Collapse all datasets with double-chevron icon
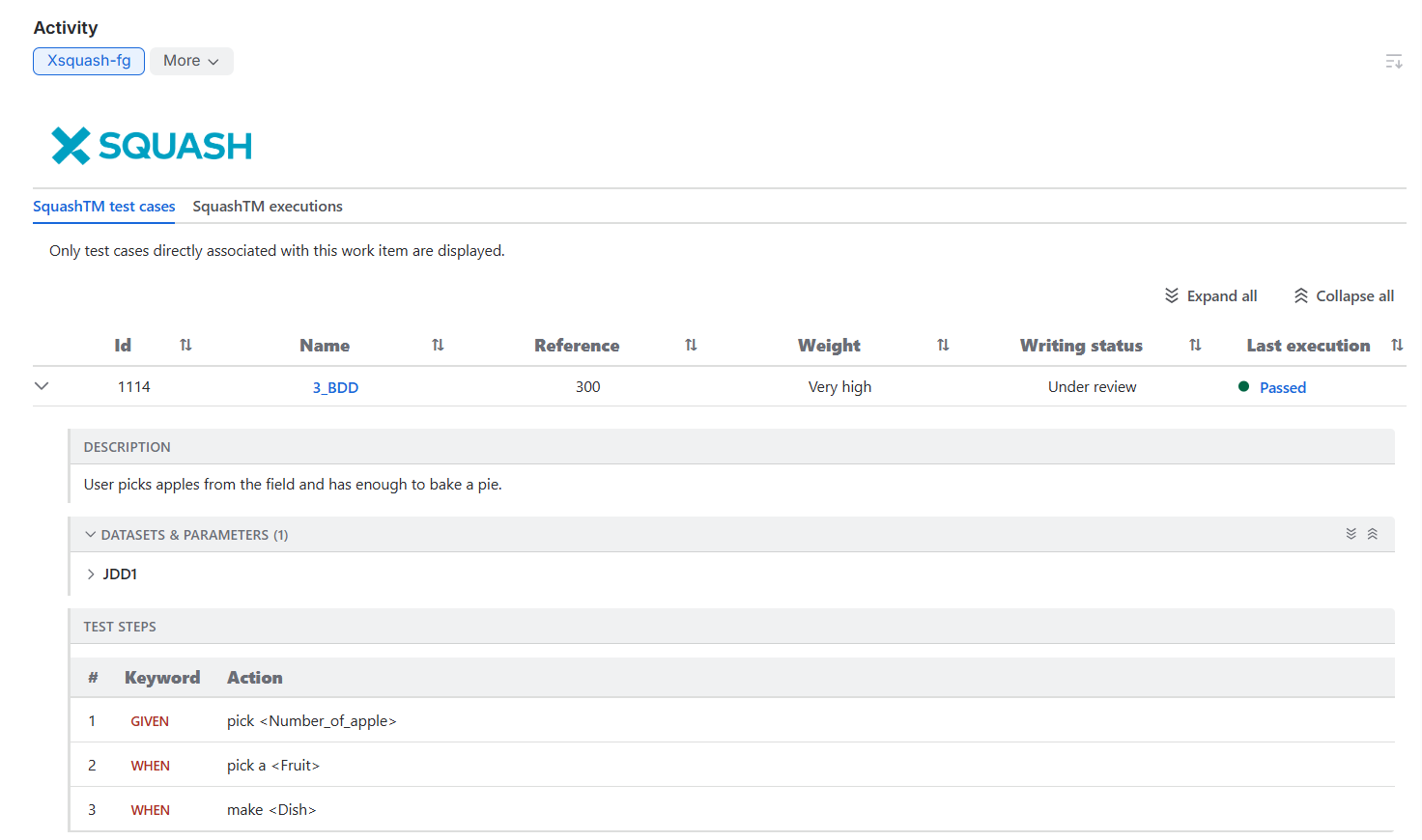 1373,534
